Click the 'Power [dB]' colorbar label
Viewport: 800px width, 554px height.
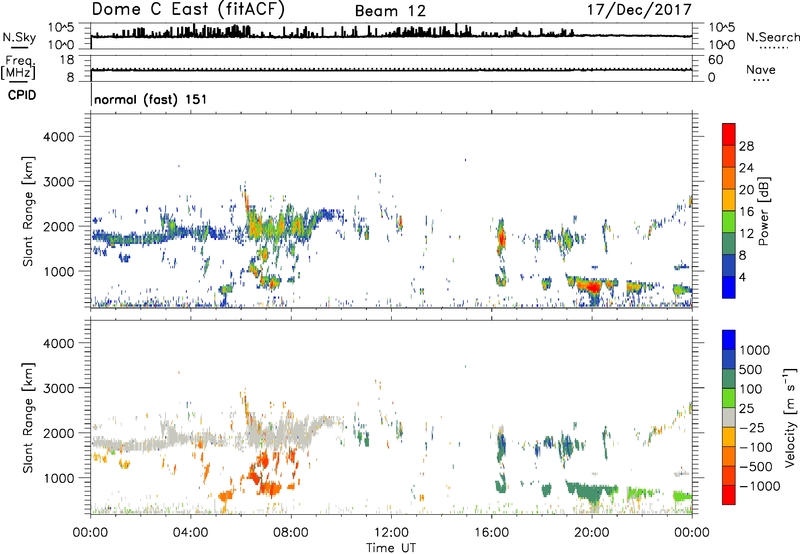[x=763, y=211]
